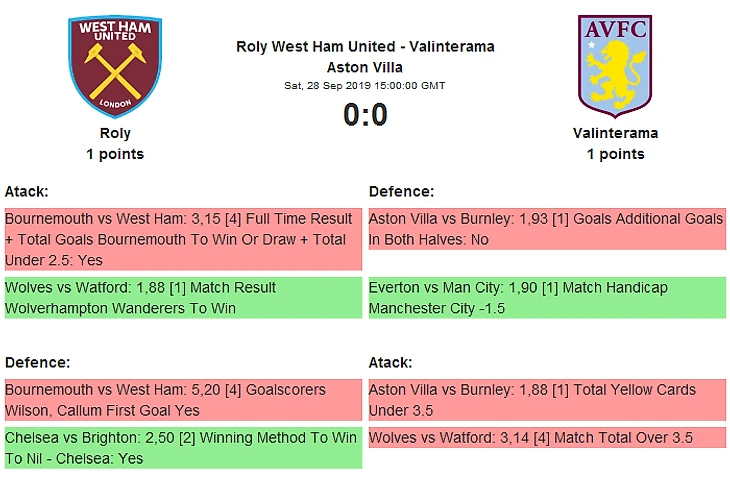Select the Valinterama player name
This screenshot has height=480, width=730.
click(615, 133)
